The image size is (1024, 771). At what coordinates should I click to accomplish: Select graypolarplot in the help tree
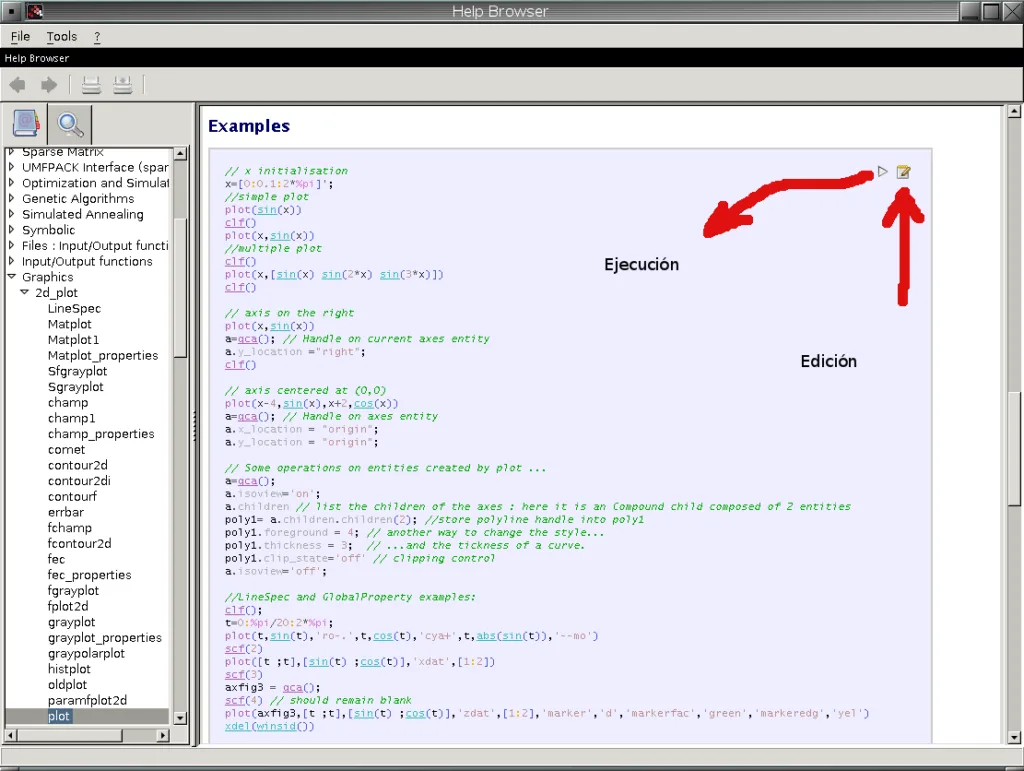click(86, 653)
